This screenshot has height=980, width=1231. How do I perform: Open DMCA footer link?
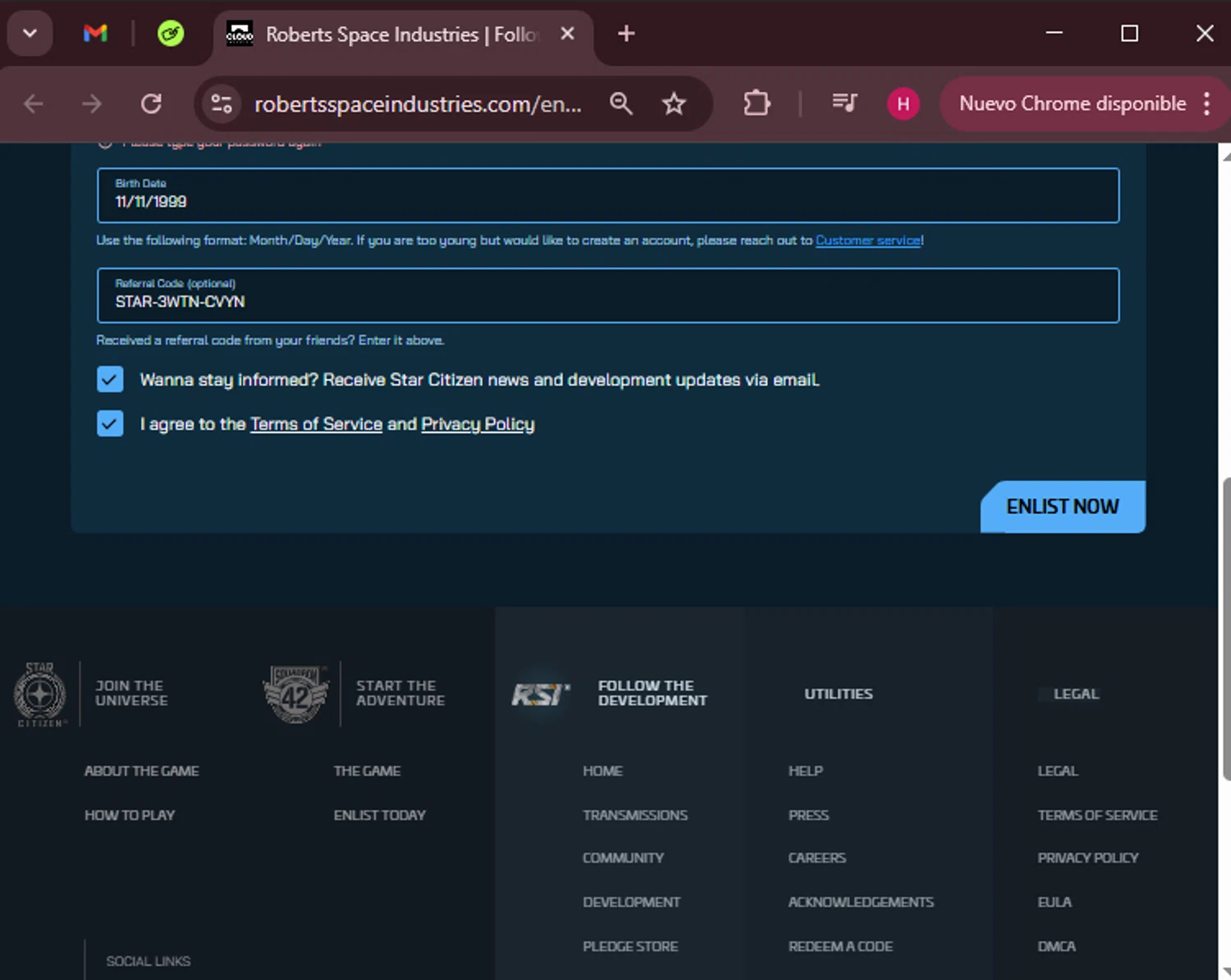(x=1056, y=946)
